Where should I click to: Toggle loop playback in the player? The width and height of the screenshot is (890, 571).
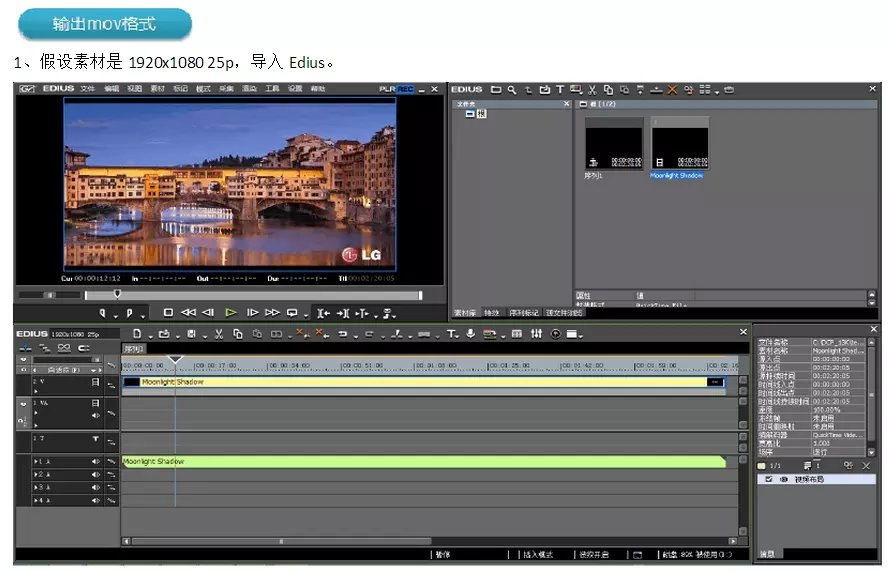pos(292,312)
